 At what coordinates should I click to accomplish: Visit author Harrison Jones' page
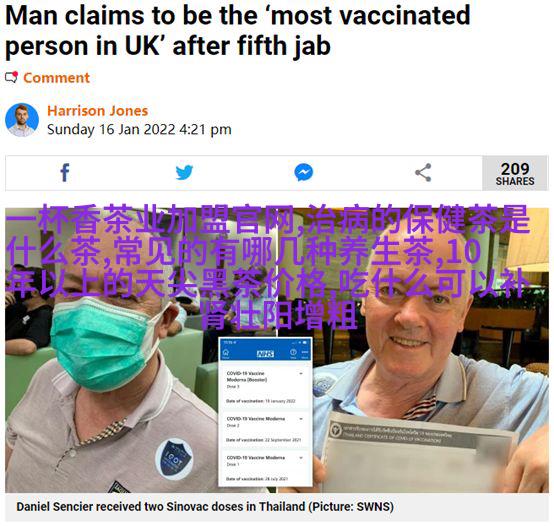click(x=98, y=111)
